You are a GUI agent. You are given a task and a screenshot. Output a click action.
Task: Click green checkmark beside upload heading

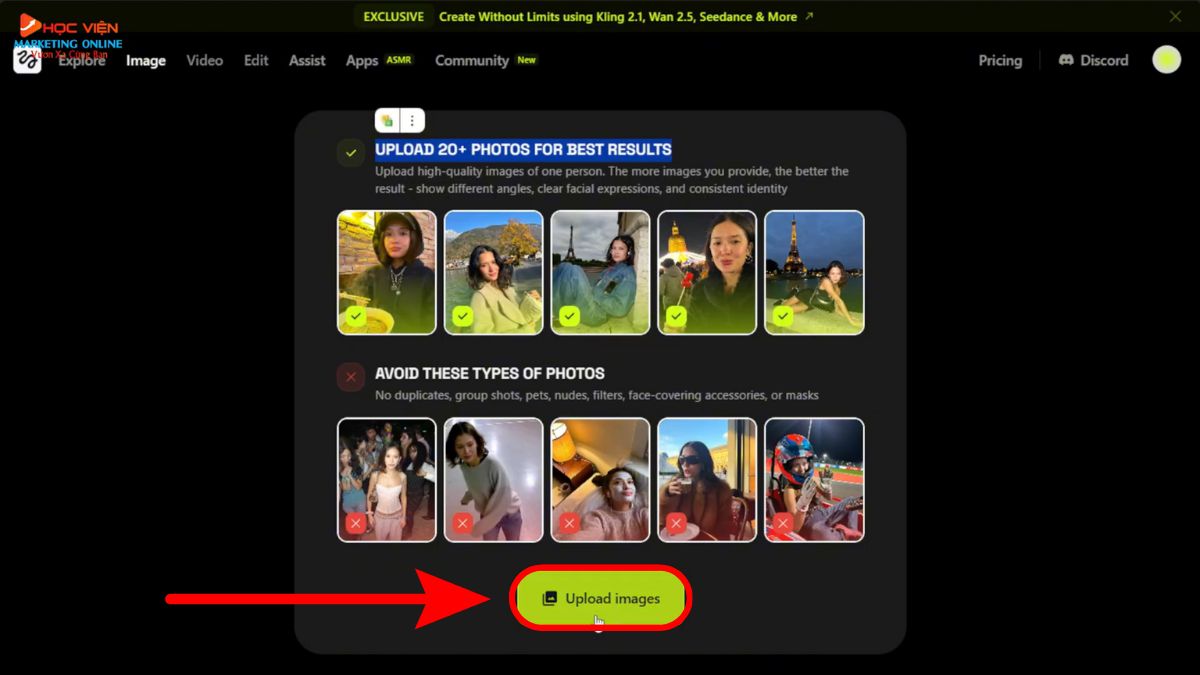(350, 153)
